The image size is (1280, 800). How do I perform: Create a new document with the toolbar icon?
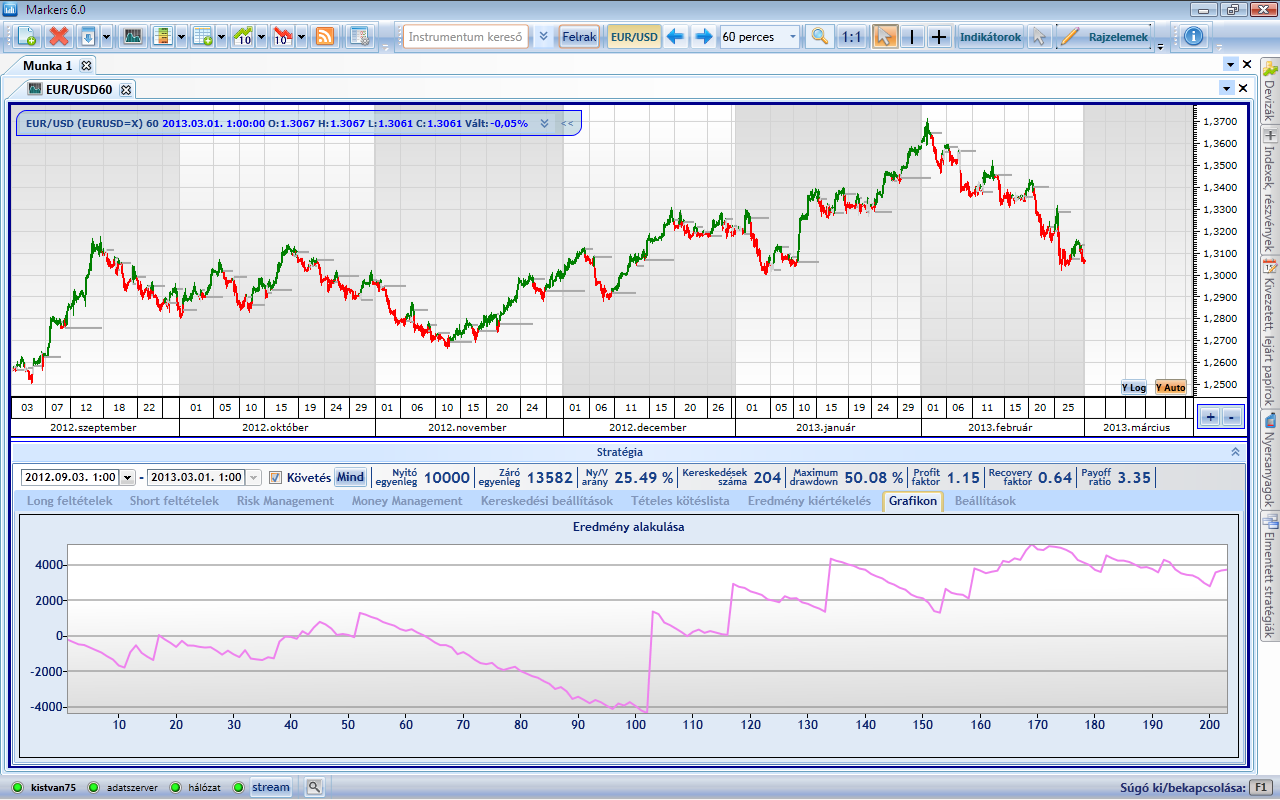point(26,37)
